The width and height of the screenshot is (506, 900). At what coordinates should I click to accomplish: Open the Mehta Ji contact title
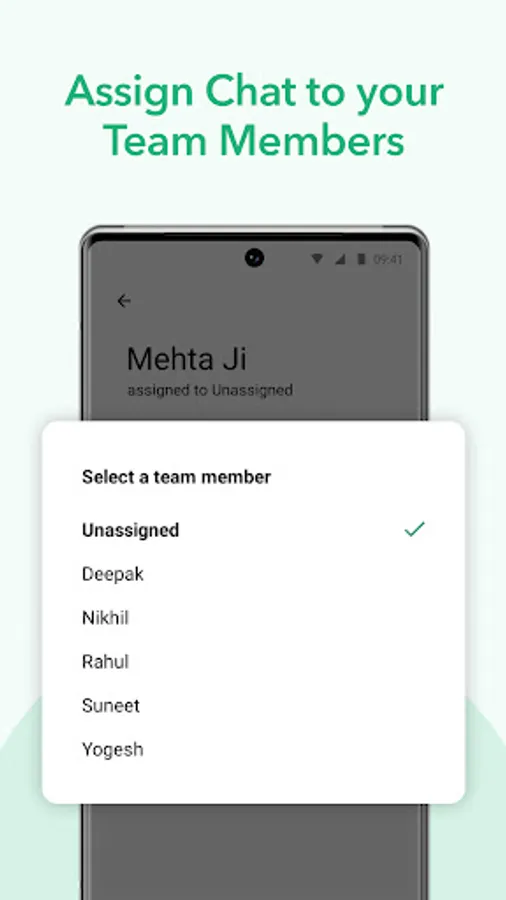[187, 359]
